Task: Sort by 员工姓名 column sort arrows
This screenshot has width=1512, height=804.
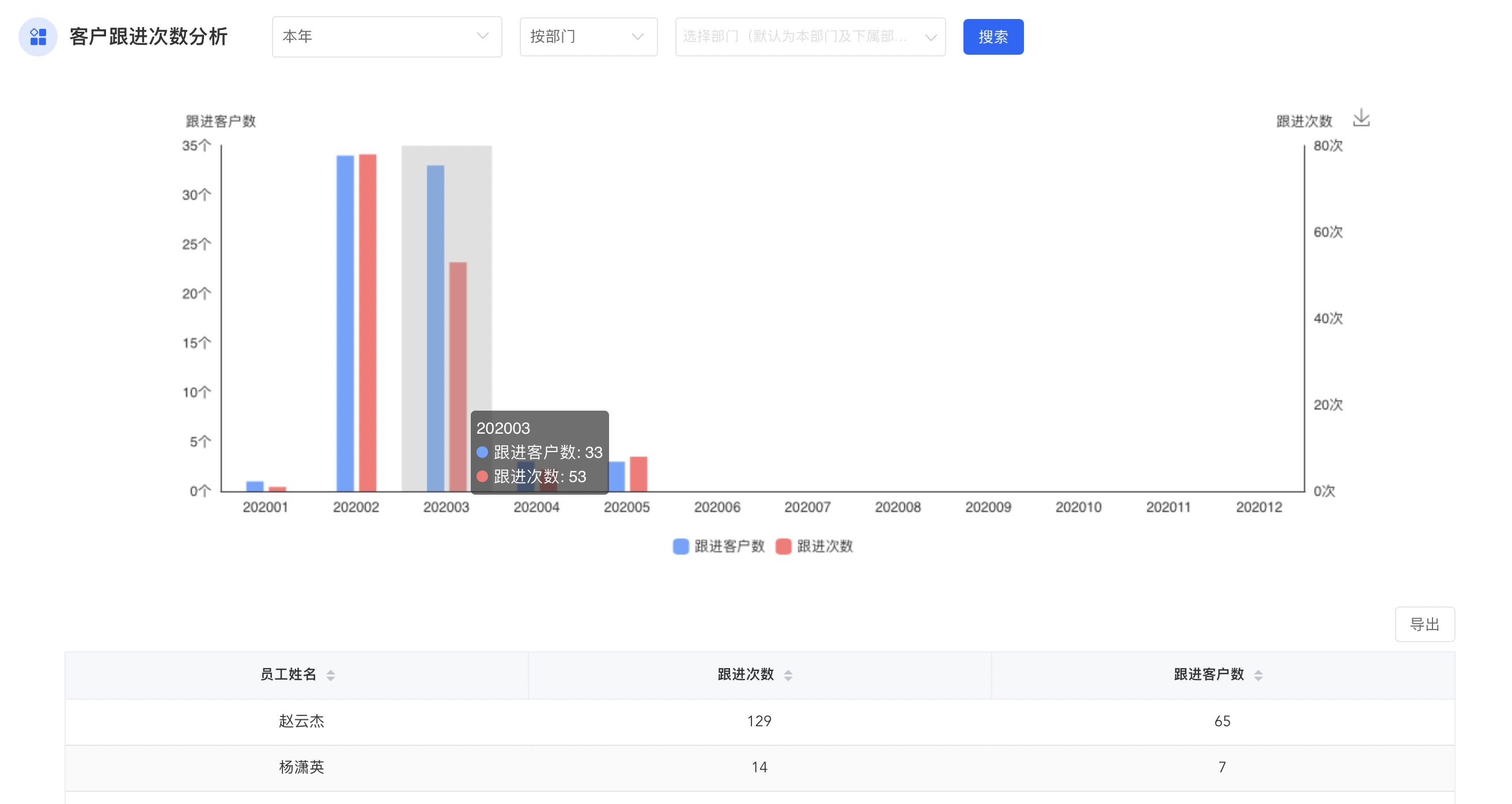Action: pyautogui.click(x=330, y=676)
